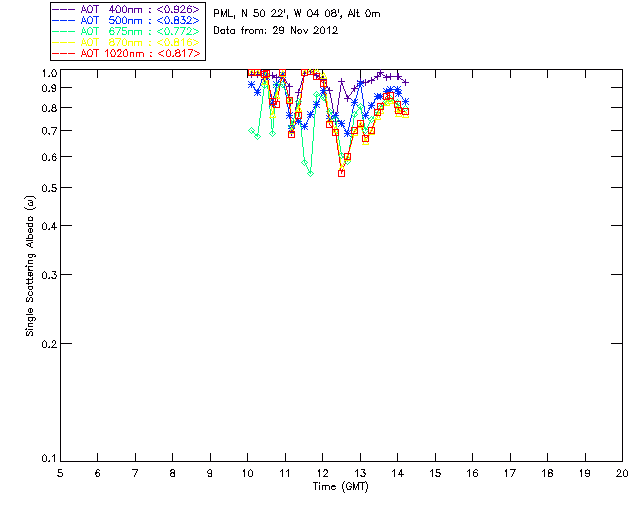Click the 1.0 y-axis tick label
The width and height of the screenshot is (640, 512).
(x=49, y=73)
